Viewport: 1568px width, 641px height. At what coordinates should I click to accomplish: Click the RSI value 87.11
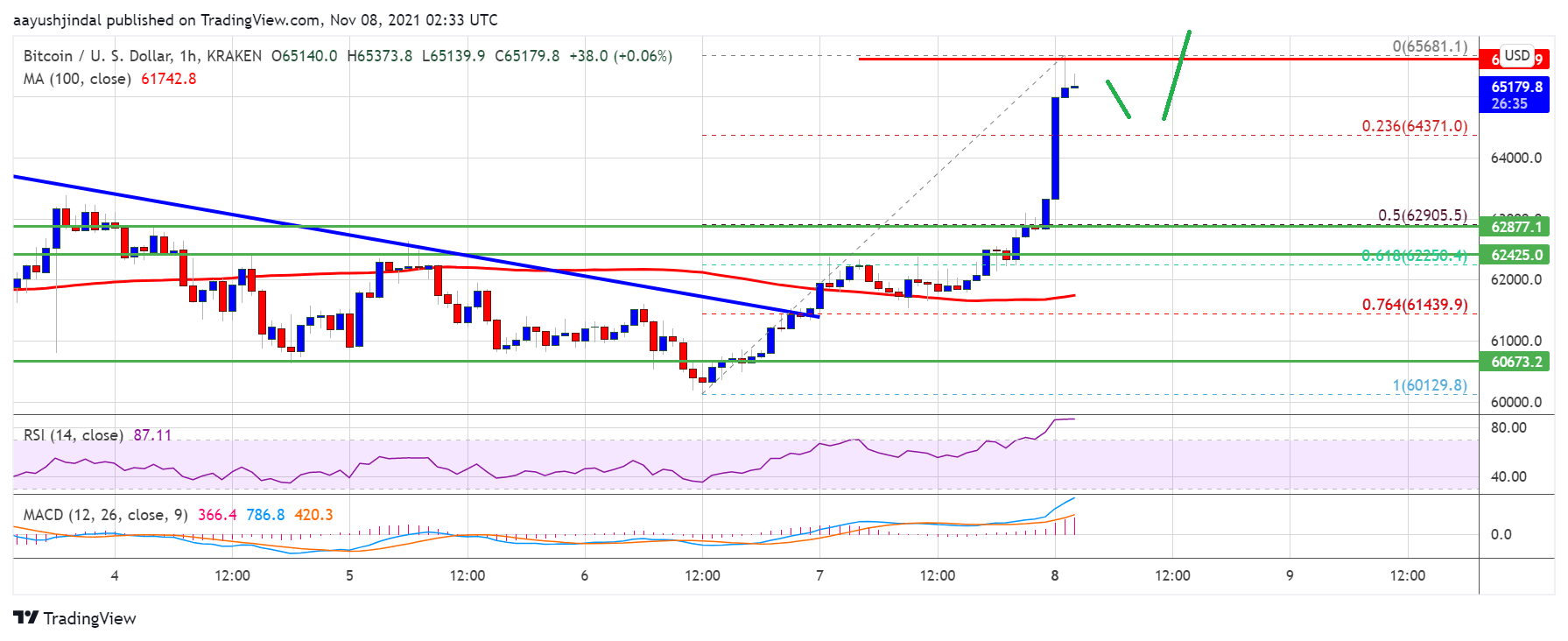point(152,435)
